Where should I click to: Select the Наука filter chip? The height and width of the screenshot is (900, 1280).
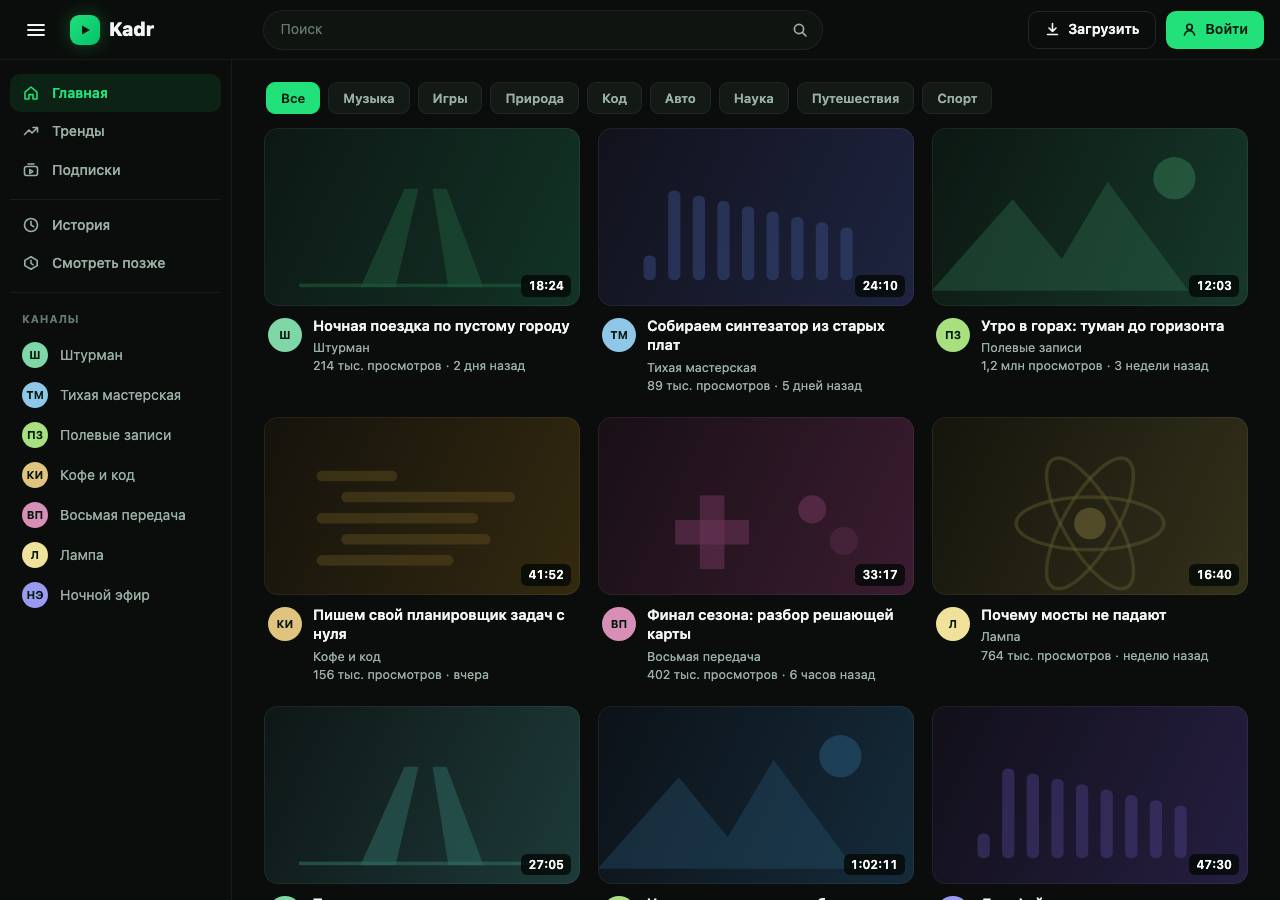(754, 98)
